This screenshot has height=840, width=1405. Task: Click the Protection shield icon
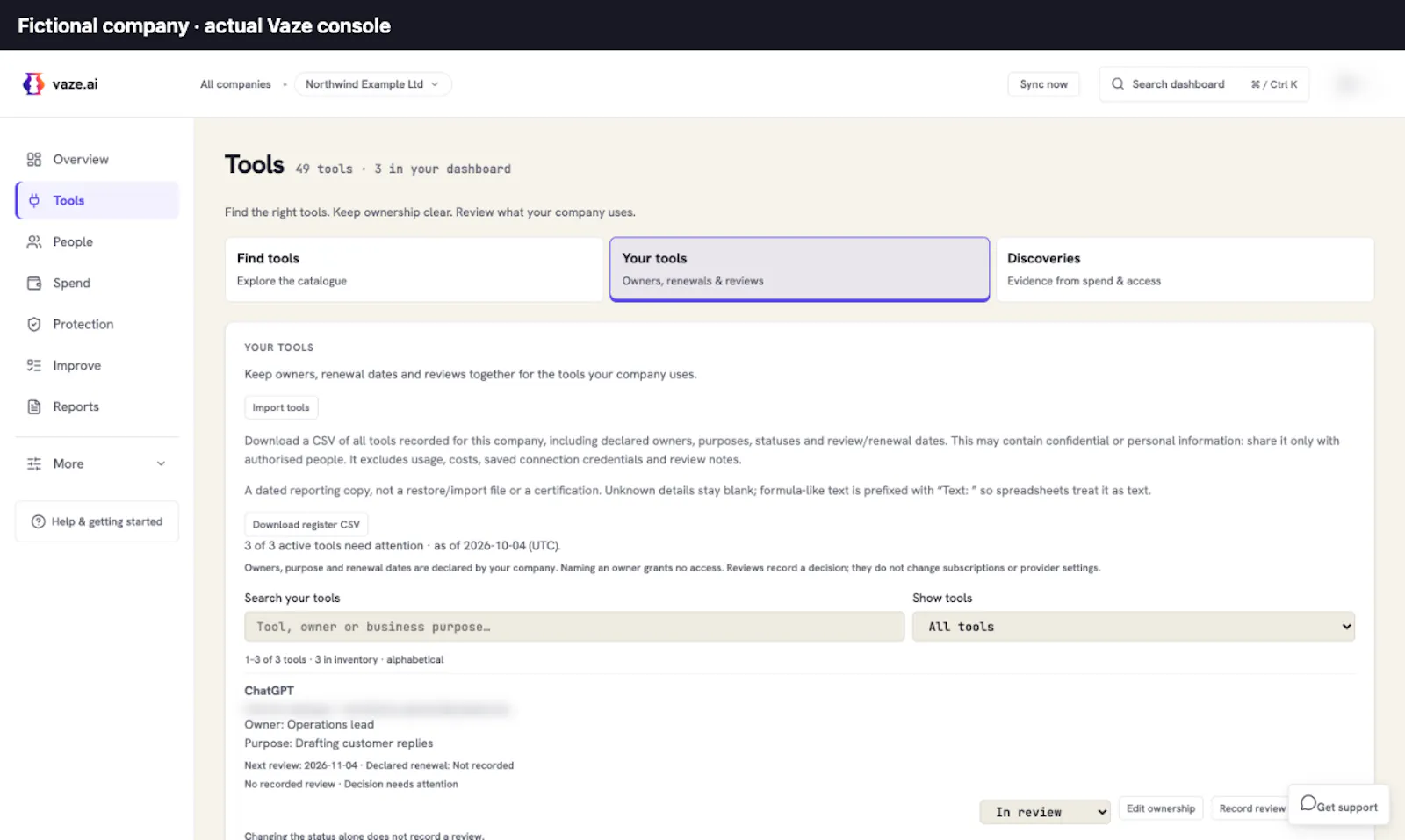click(x=34, y=324)
